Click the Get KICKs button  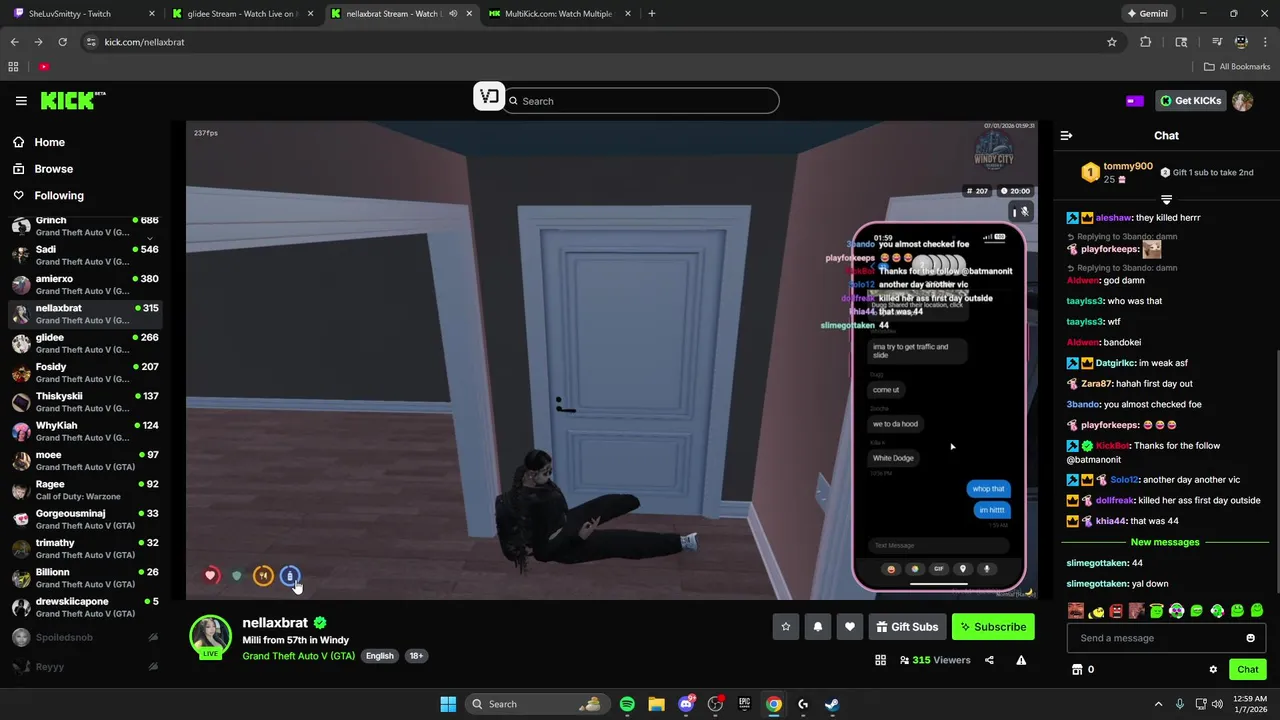(x=1191, y=101)
